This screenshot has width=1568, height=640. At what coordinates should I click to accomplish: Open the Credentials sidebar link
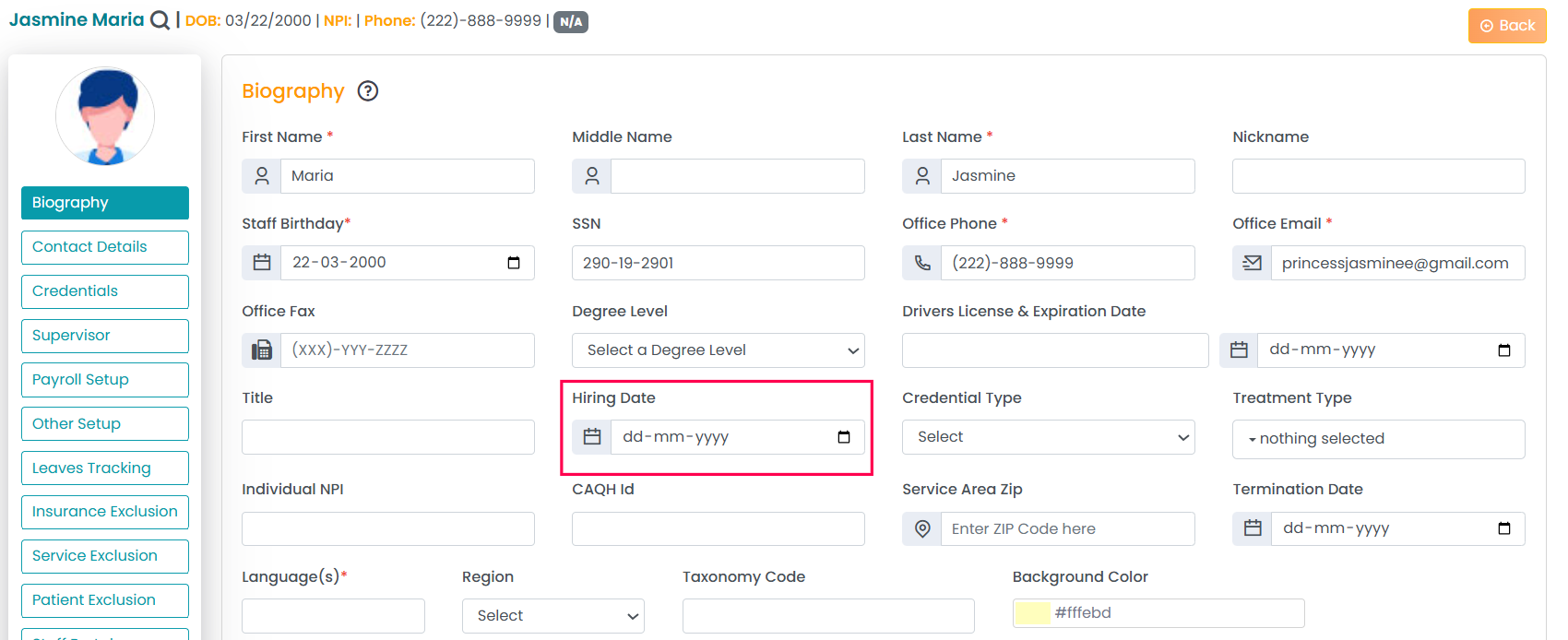pos(105,291)
